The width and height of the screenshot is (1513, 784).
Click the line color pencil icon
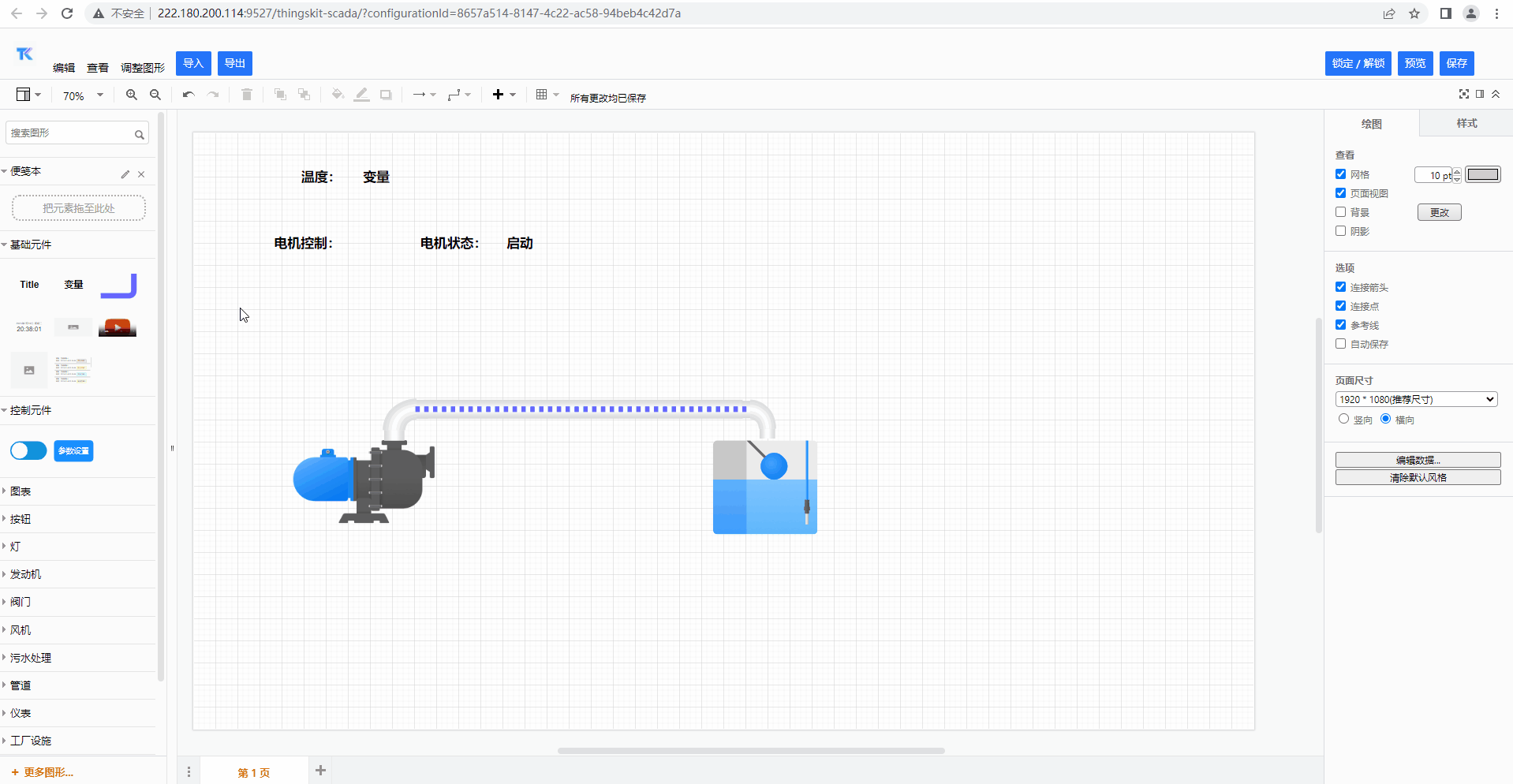[361, 95]
